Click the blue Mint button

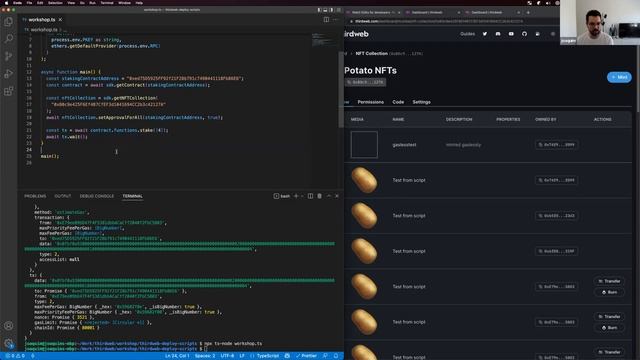[619, 77]
